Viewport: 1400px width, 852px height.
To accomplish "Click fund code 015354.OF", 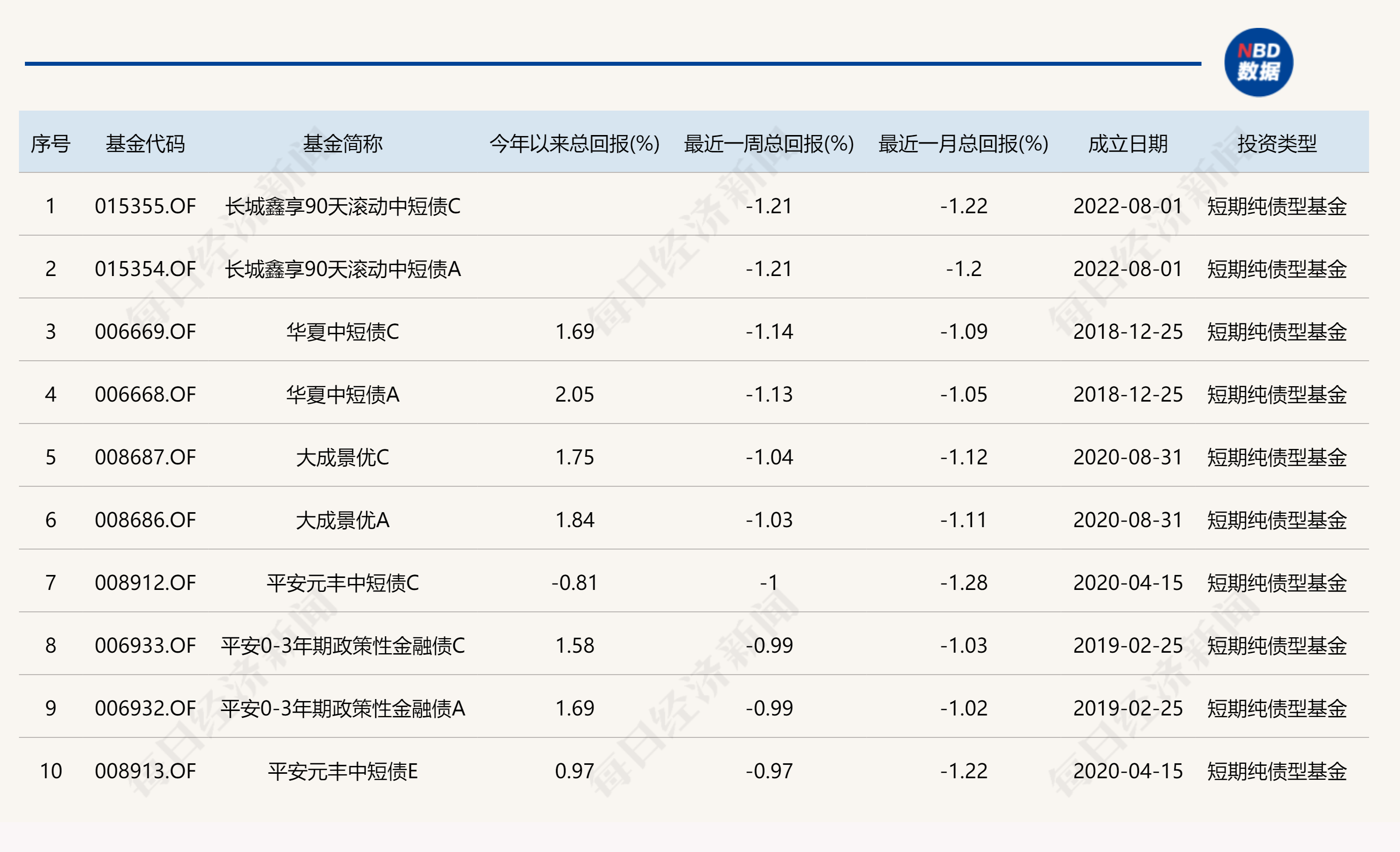I will pos(145,269).
